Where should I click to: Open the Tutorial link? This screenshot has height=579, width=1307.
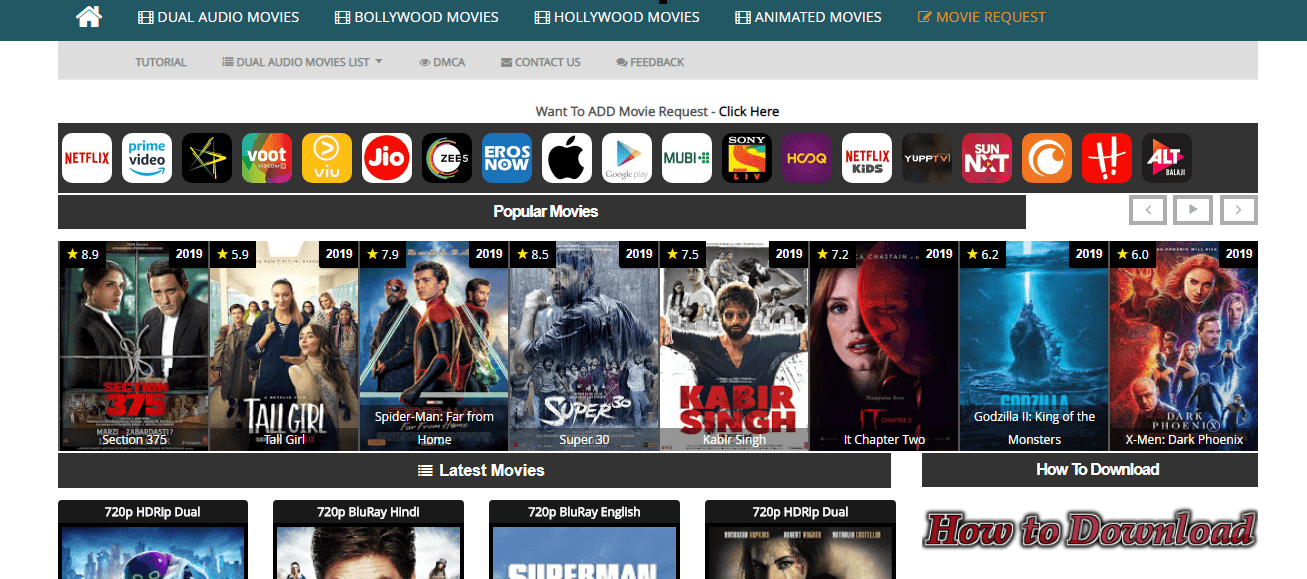point(161,62)
